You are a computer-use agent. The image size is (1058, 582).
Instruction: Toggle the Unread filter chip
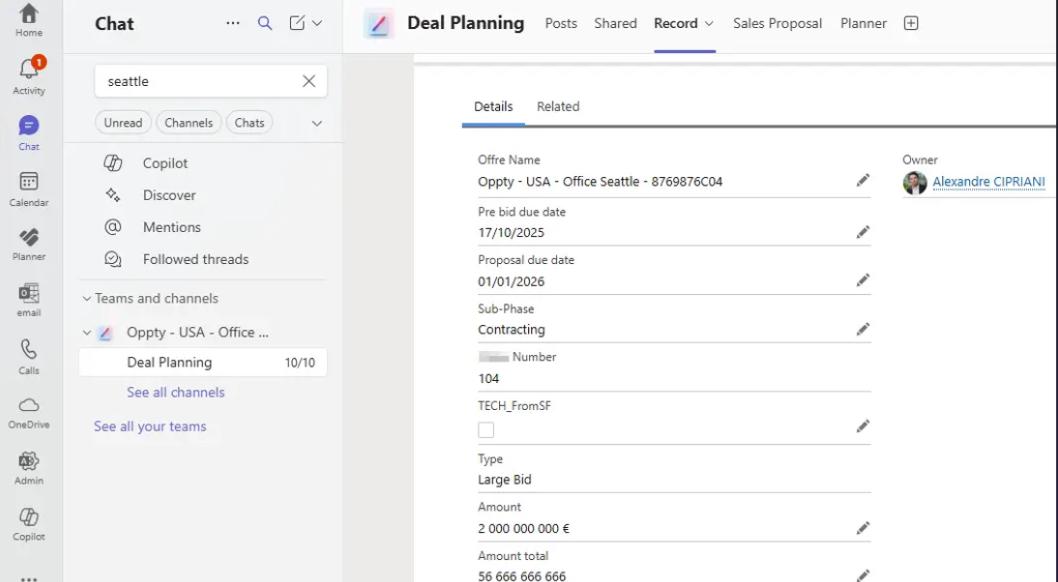[123, 123]
